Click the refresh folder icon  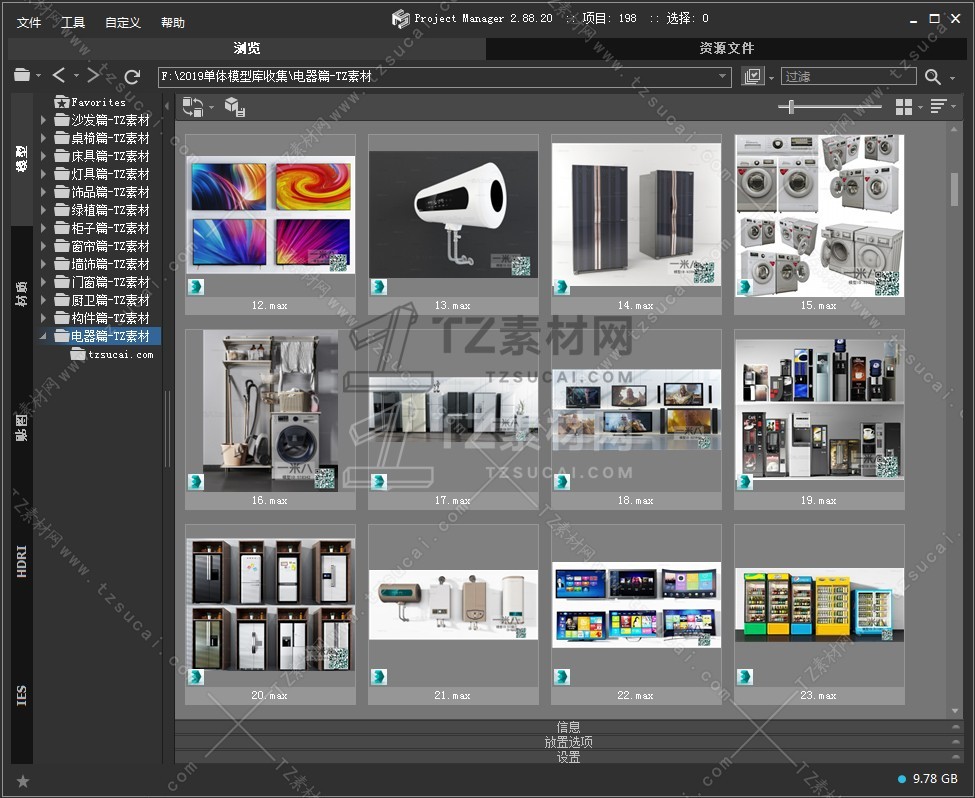point(132,76)
